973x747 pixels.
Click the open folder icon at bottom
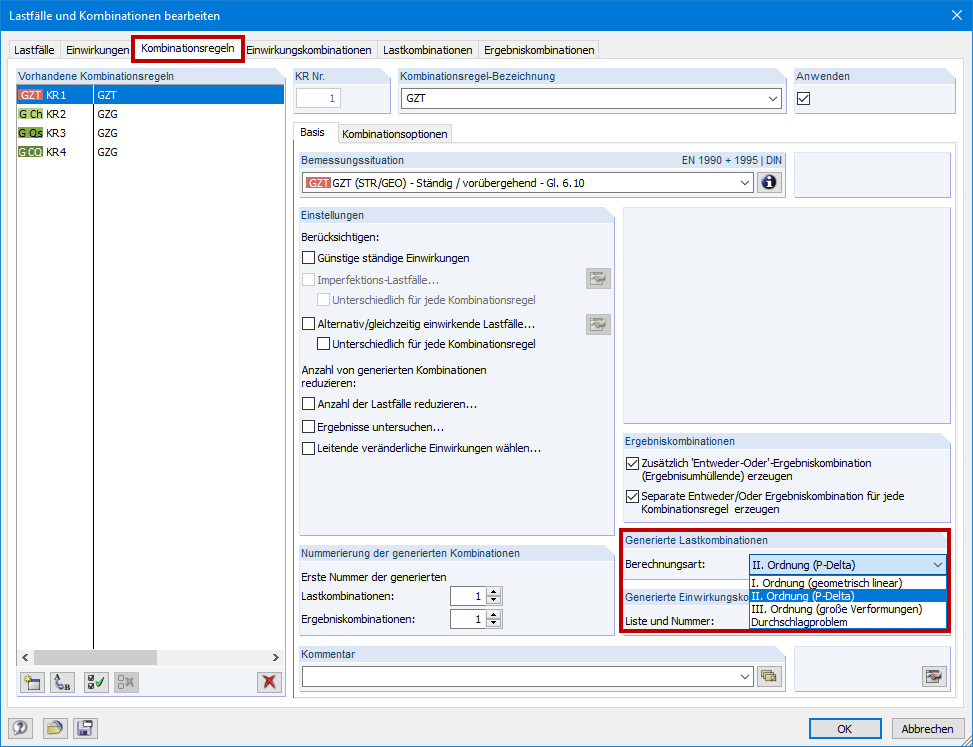pos(55,728)
